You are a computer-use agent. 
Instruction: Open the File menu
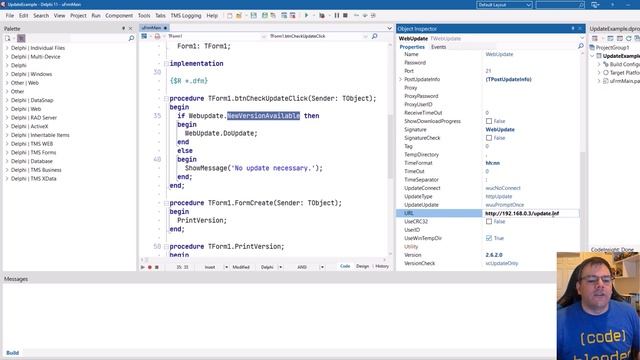(x=10, y=16)
